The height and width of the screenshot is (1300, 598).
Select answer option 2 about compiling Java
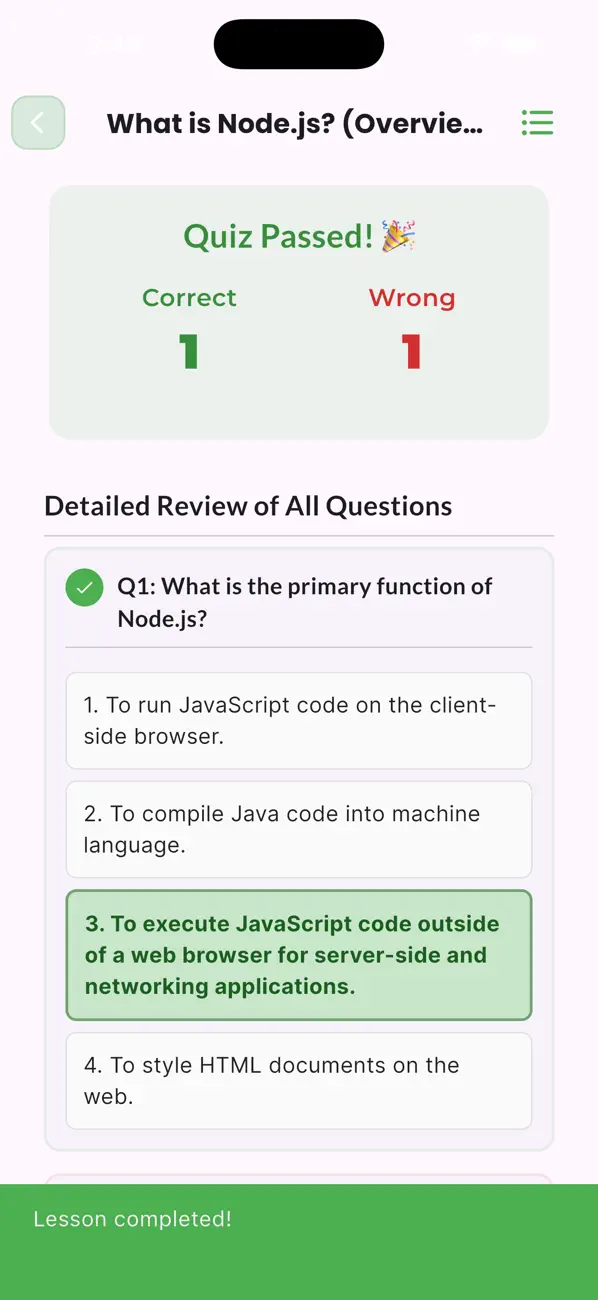(298, 830)
